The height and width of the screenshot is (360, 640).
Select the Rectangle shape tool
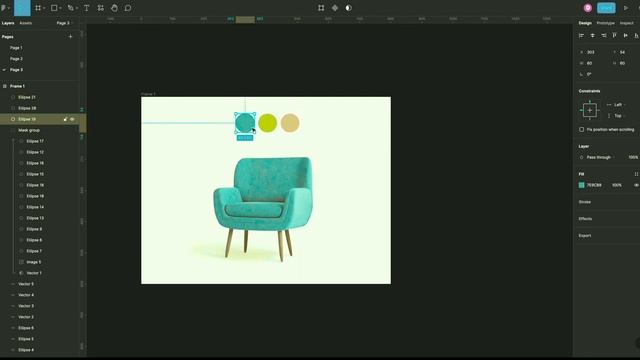[54, 8]
